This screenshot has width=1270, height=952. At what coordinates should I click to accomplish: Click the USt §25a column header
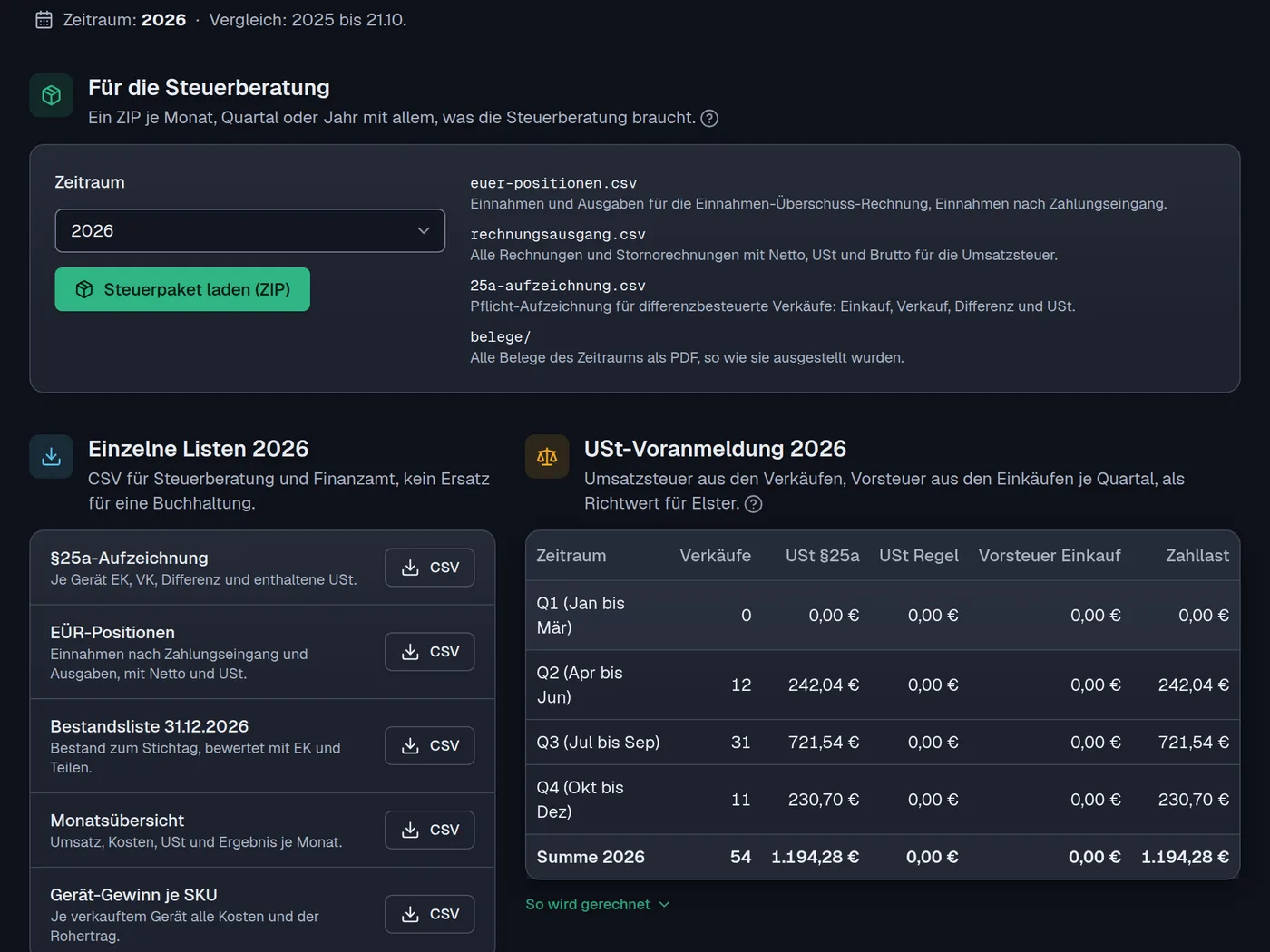coord(823,556)
